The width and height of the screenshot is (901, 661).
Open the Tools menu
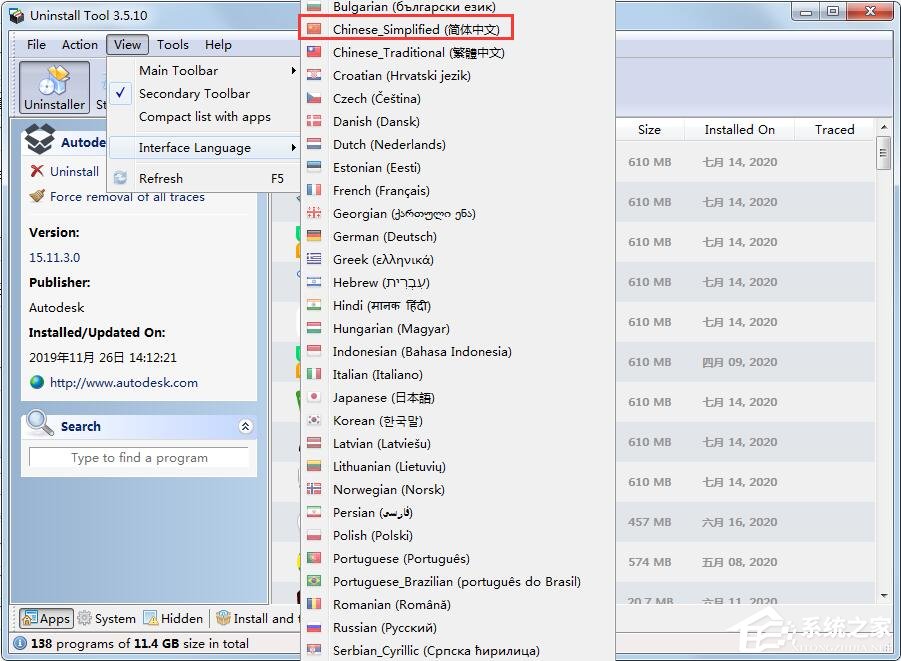172,44
